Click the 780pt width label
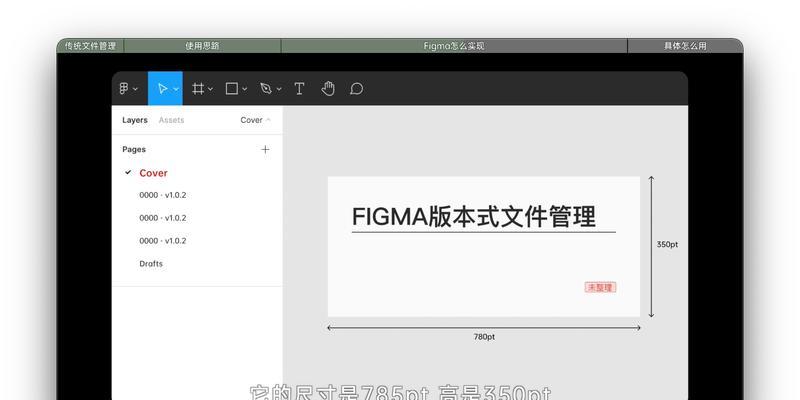Image resolution: width=800 pixels, height=400 pixels. tap(484, 337)
